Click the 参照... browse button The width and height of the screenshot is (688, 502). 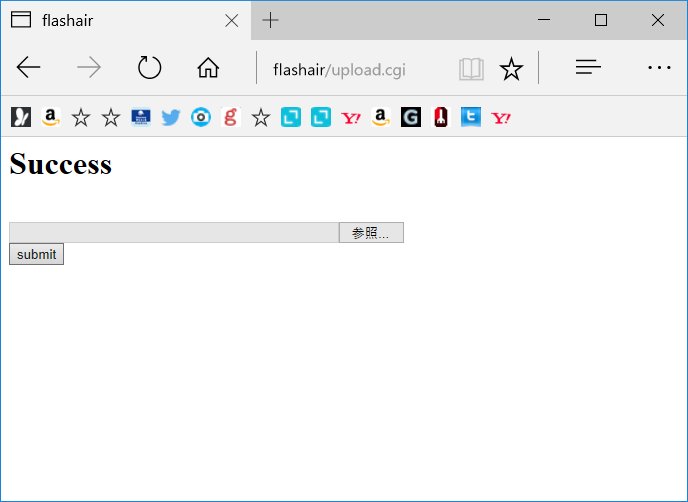pos(371,233)
